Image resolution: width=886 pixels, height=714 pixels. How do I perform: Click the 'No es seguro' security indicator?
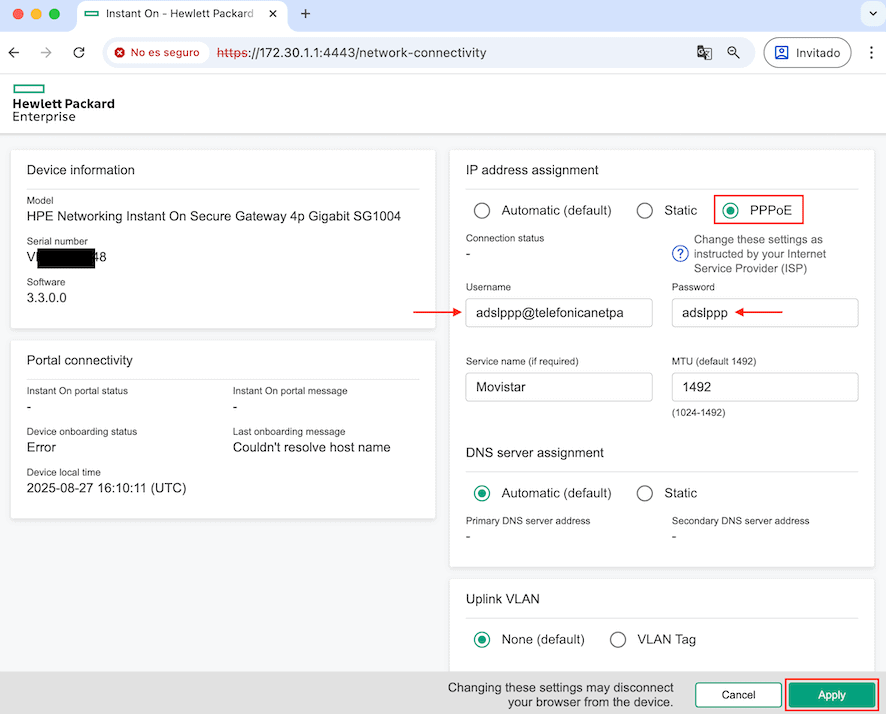tap(156, 53)
